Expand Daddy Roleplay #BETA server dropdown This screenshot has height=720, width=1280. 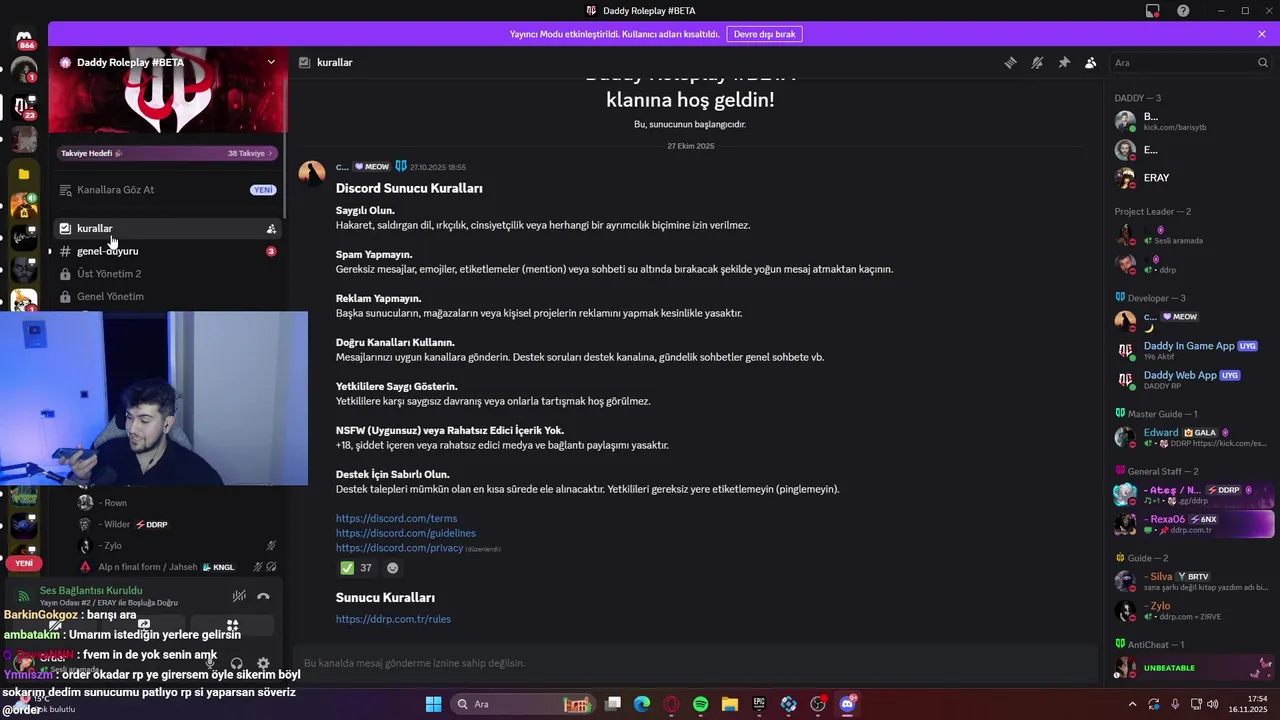click(271, 62)
